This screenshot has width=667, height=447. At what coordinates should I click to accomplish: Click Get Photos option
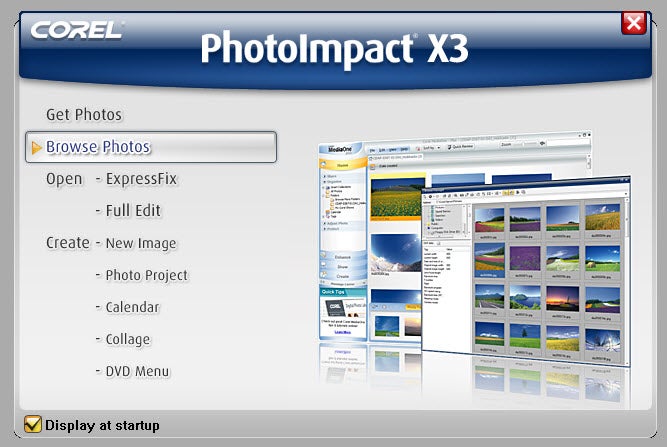[84, 114]
